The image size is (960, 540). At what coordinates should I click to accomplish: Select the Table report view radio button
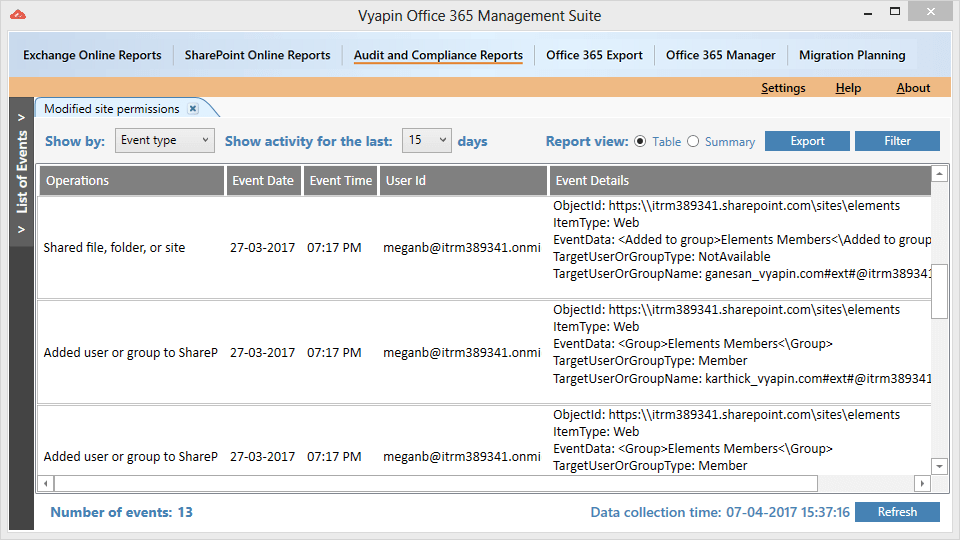coord(640,141)
